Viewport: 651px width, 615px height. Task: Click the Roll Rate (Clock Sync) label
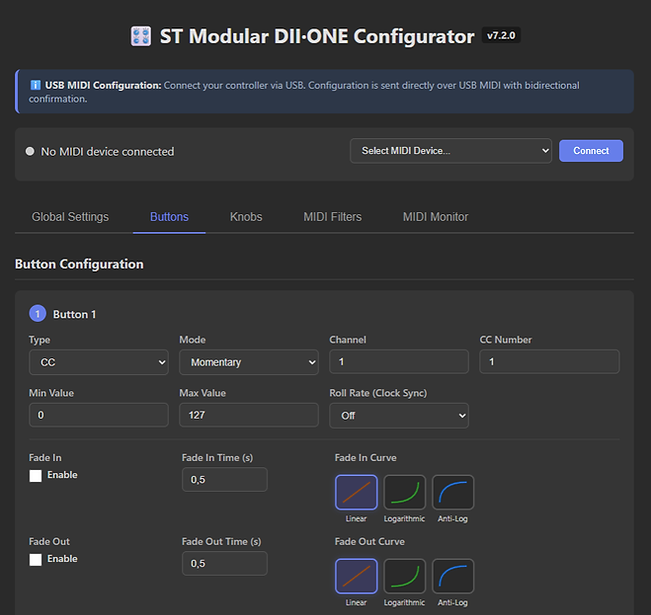point(378,393)
